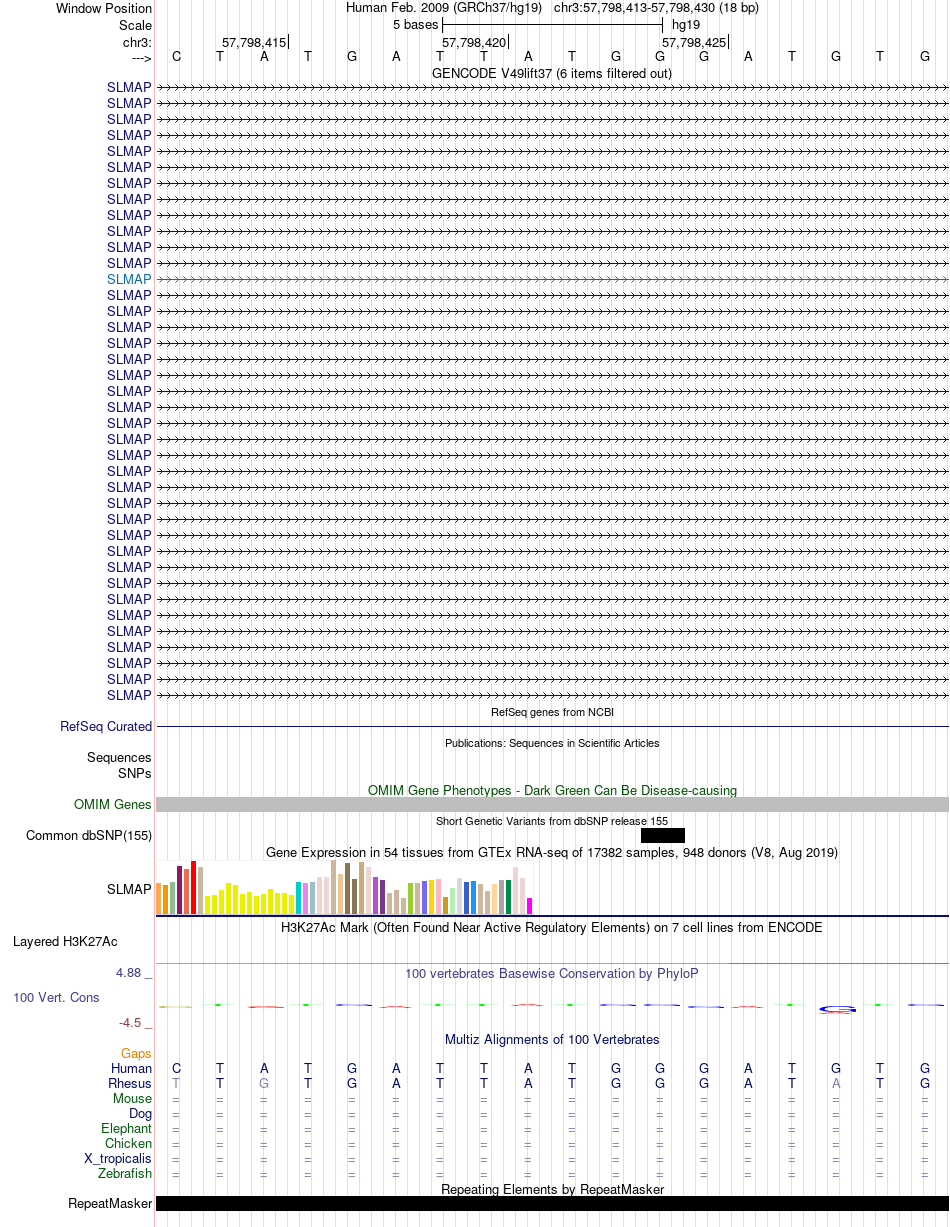Select the Human alignment row label
The height and width of the screenshot is (1227, 950).
pos(132,1069)
